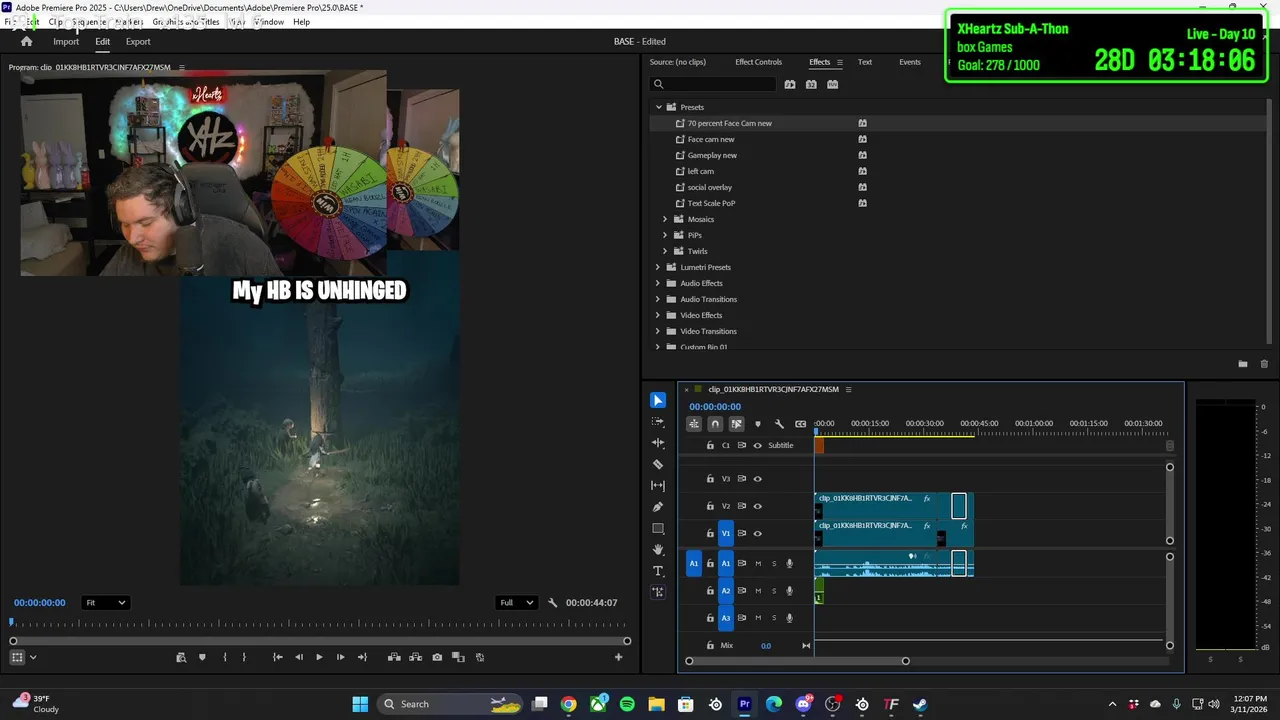Click the Extract button in Program Monitor

pyautogui.click(x=415, y=657)
